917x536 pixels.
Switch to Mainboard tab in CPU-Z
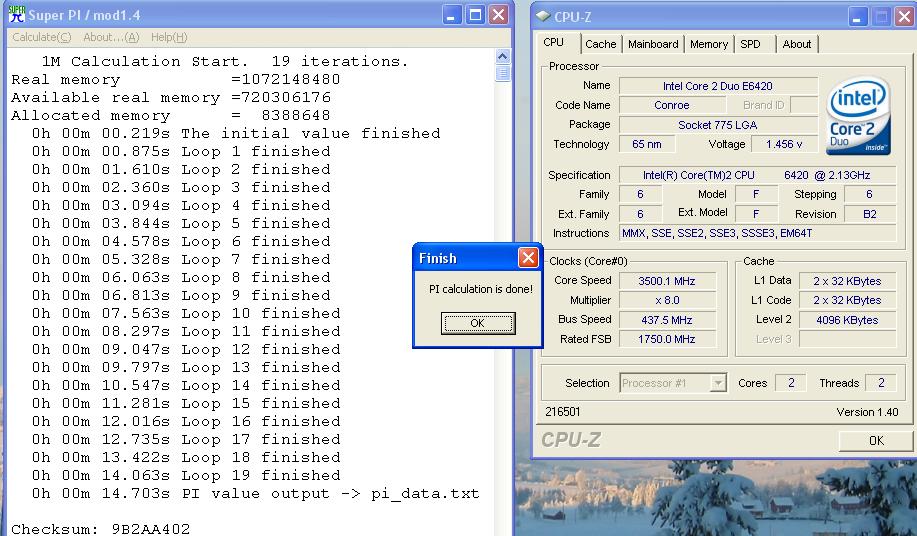[x=653, y=44]
